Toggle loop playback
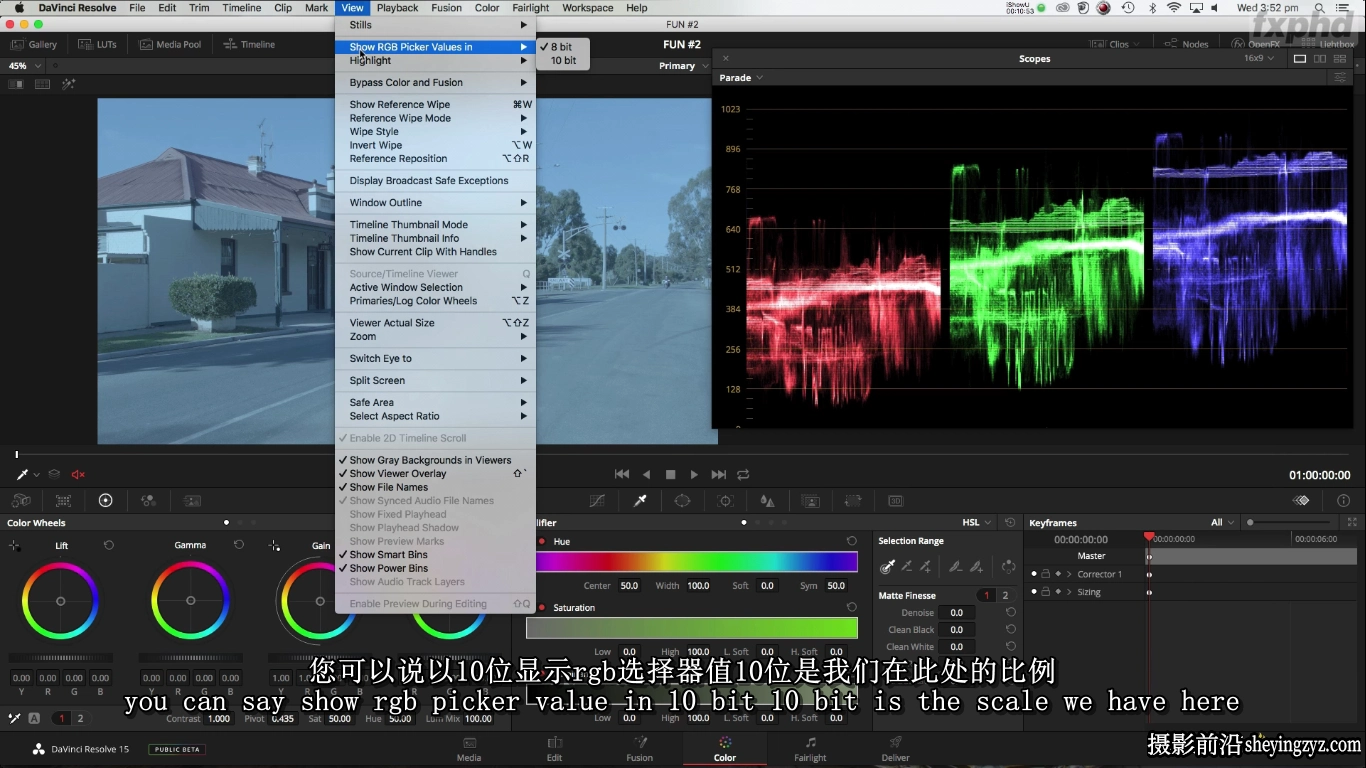 click(x=743, y=474)
